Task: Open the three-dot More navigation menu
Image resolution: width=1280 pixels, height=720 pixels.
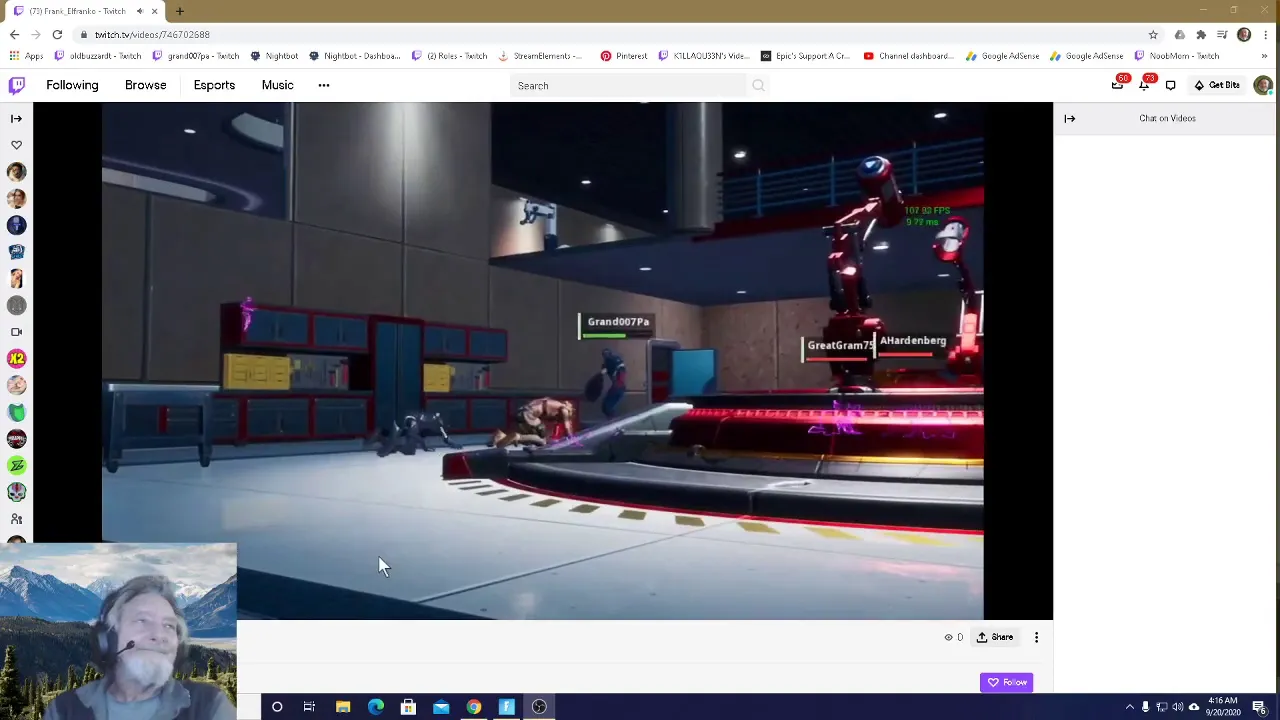Action: (x=324, y=85)
